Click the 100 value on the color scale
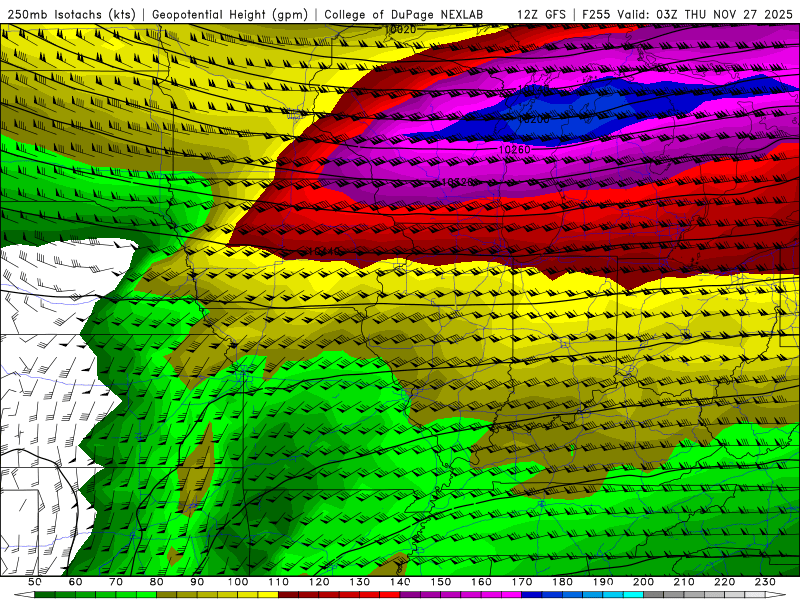 pyautogui.click(x=238, y=582)
